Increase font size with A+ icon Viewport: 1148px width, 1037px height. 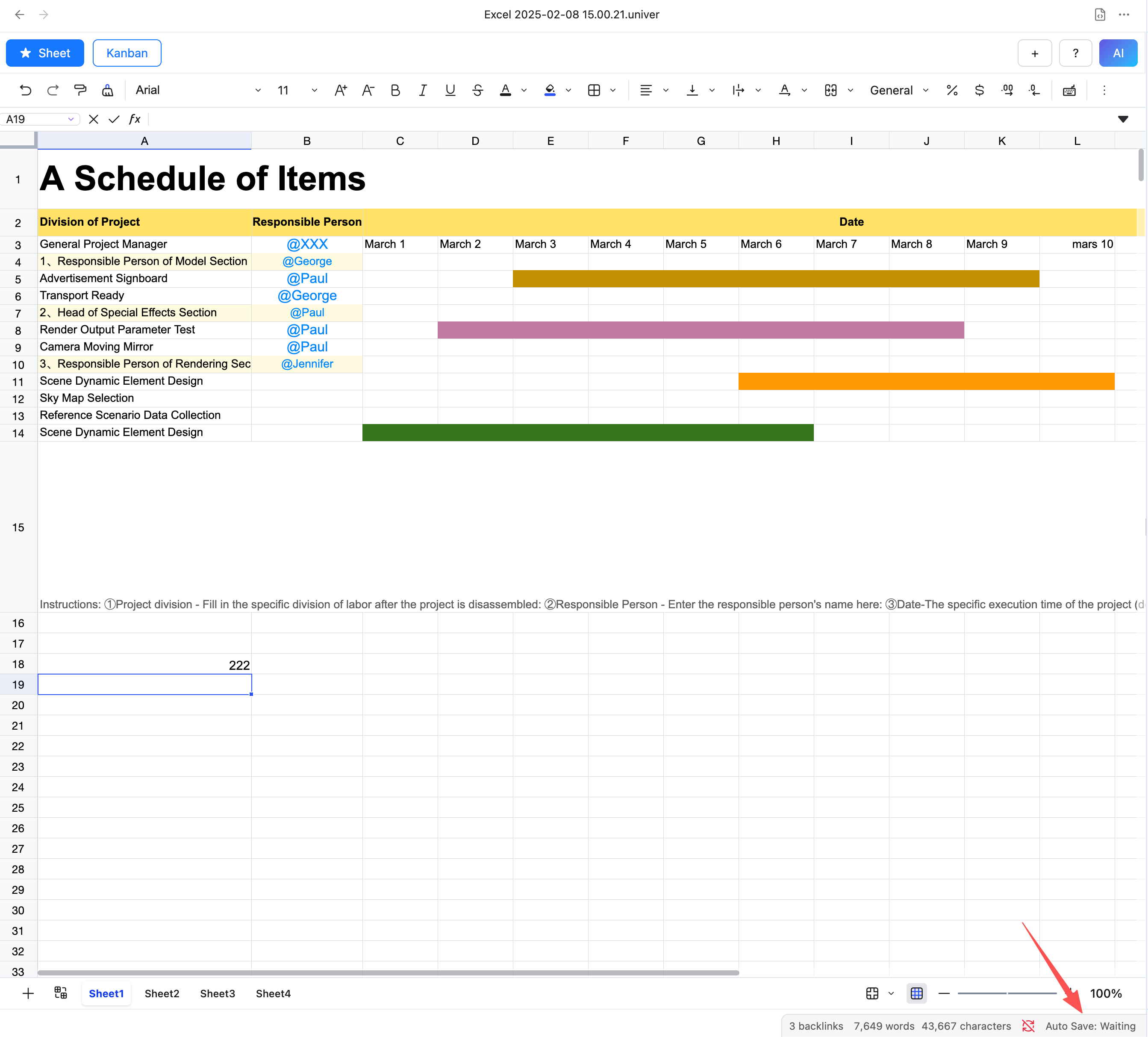pos(341,90)
